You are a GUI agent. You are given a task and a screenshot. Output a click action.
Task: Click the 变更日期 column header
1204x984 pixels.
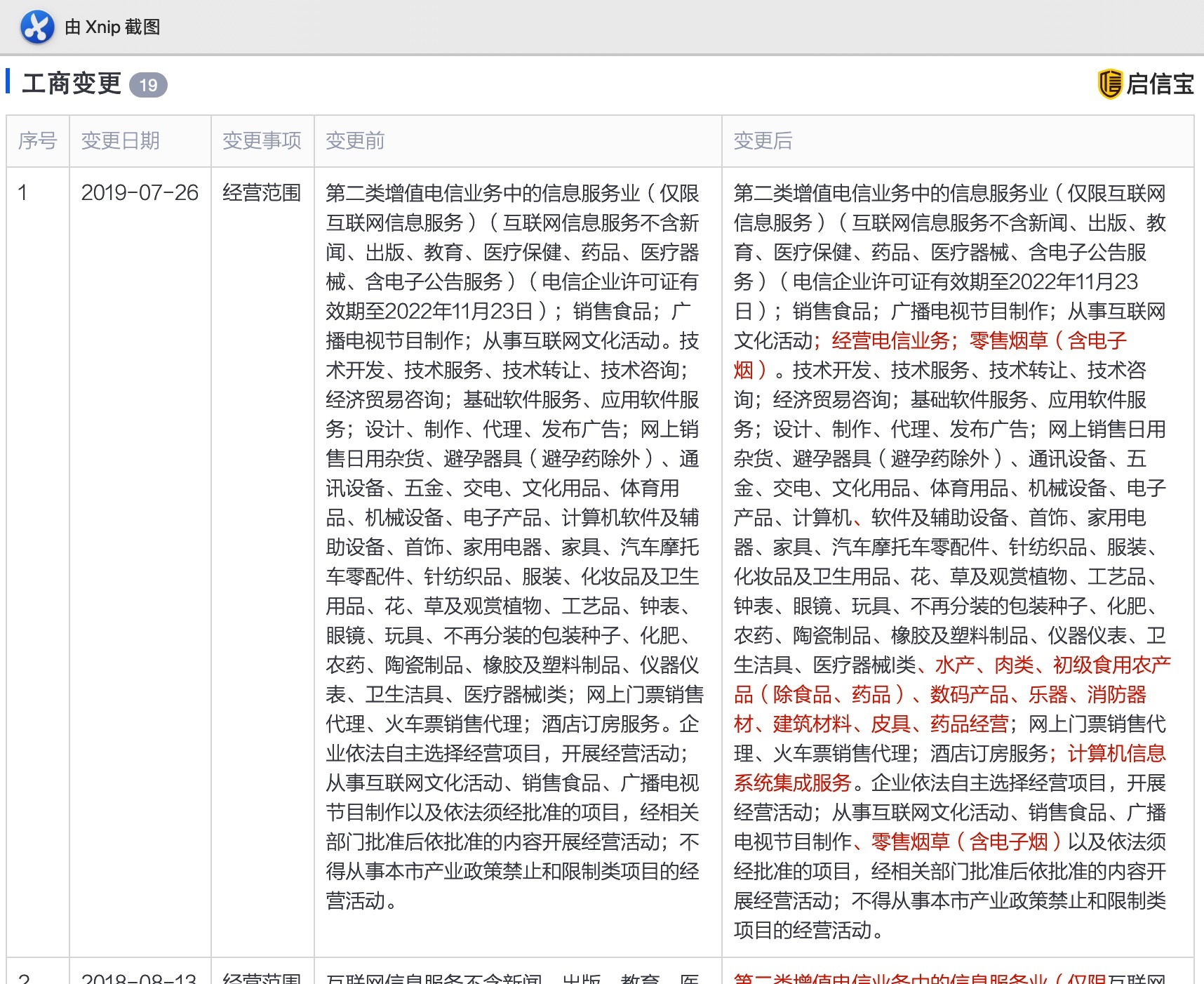tap(120, 141)
